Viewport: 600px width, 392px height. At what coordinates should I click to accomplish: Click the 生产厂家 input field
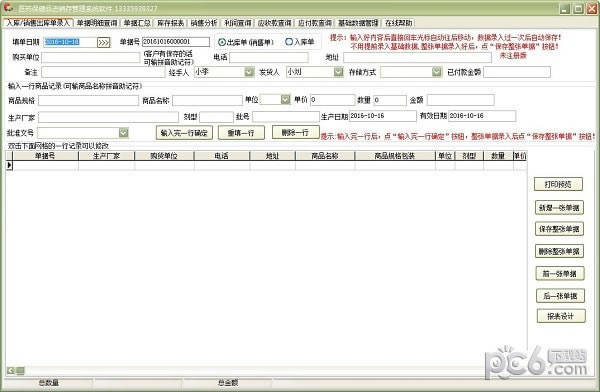pyautogui.click(x=108, y=117)
